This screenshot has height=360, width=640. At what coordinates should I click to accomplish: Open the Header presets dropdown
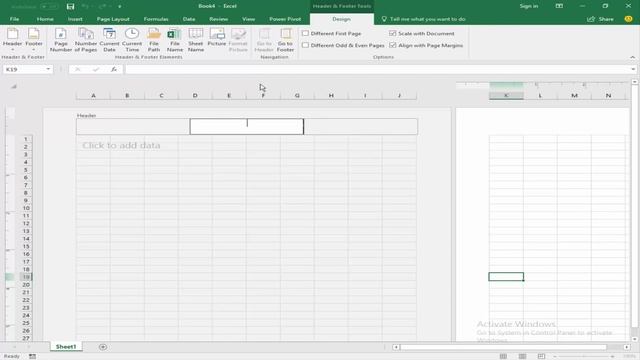coord(12,40)
